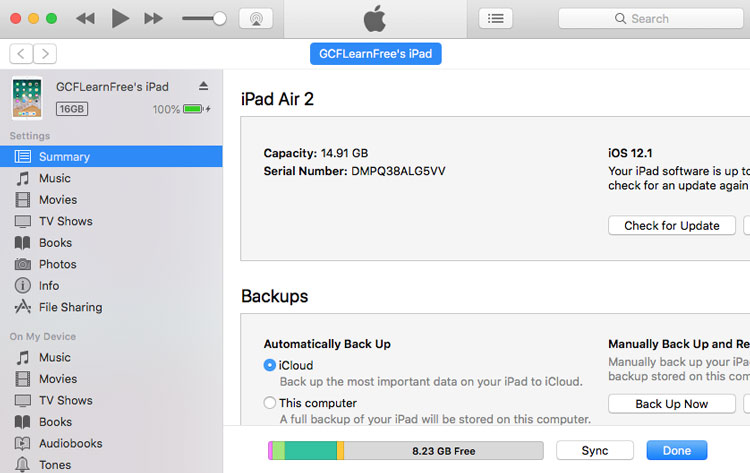Open File Sharing in sidebar
This screenshot has width=750, height=473.
point(70,307)
